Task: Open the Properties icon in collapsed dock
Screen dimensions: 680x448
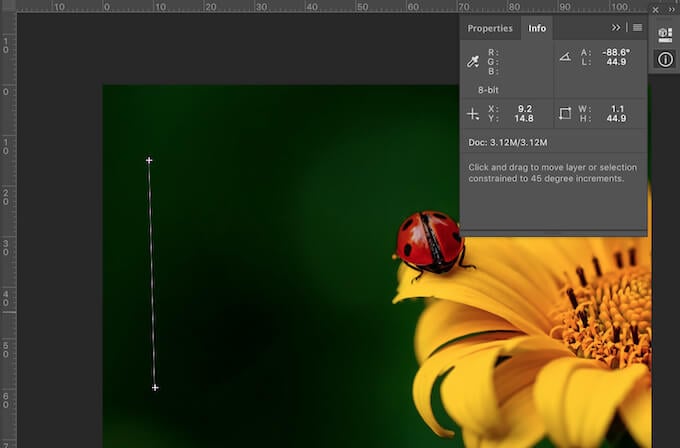Action: click(x=665, y=34)
